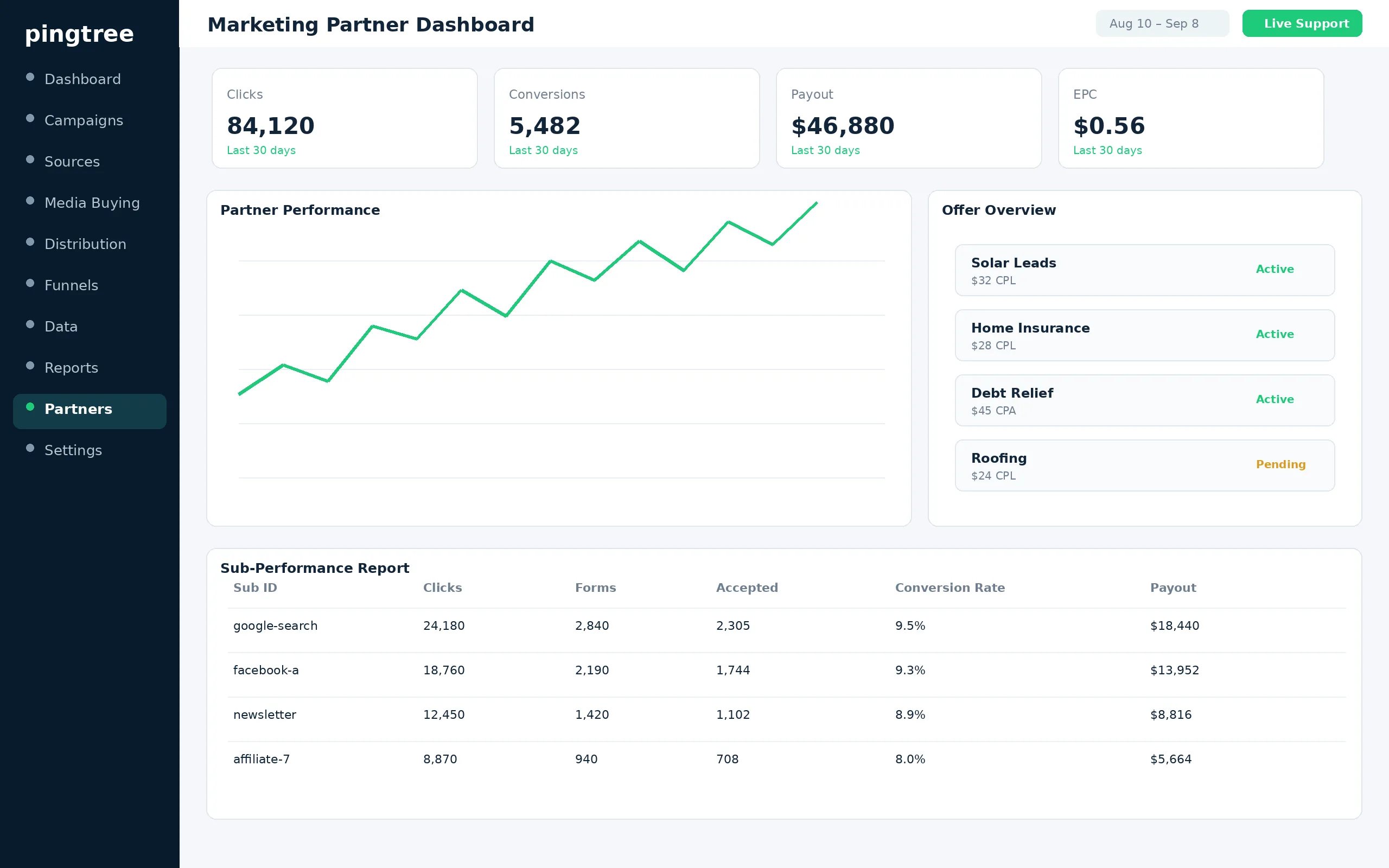This screenshot has height=868, width=1389.
Task: Click the Clicks value 84,120
Action: tap(270, 126)
